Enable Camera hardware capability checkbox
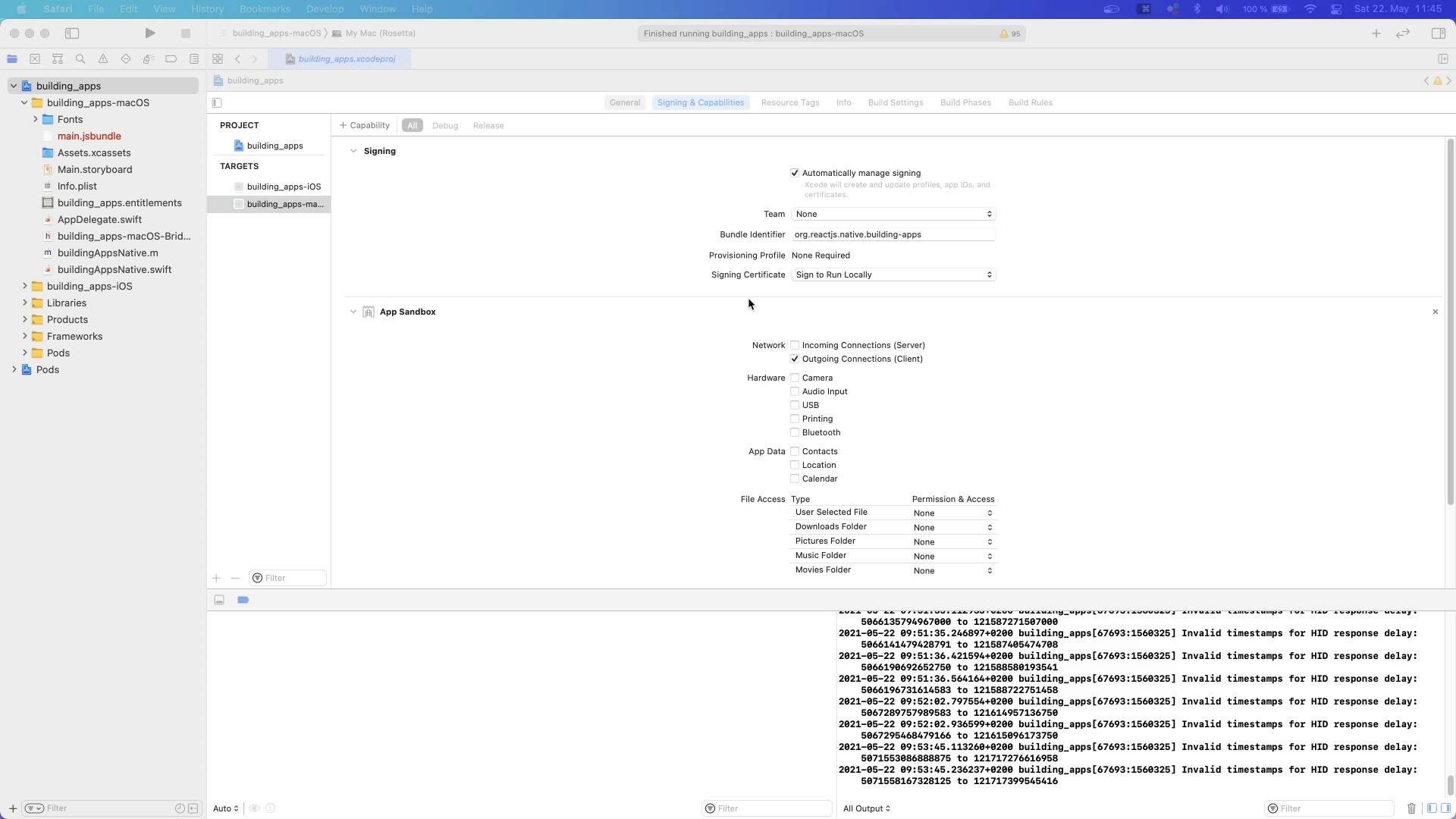 click(x=794, y=377)
